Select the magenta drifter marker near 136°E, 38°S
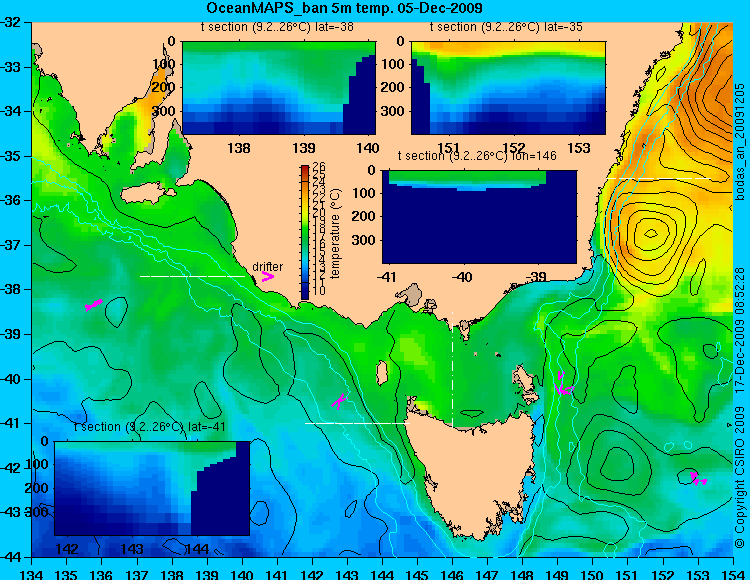Viewport: 750px width, 580px height. coord(93,305)
